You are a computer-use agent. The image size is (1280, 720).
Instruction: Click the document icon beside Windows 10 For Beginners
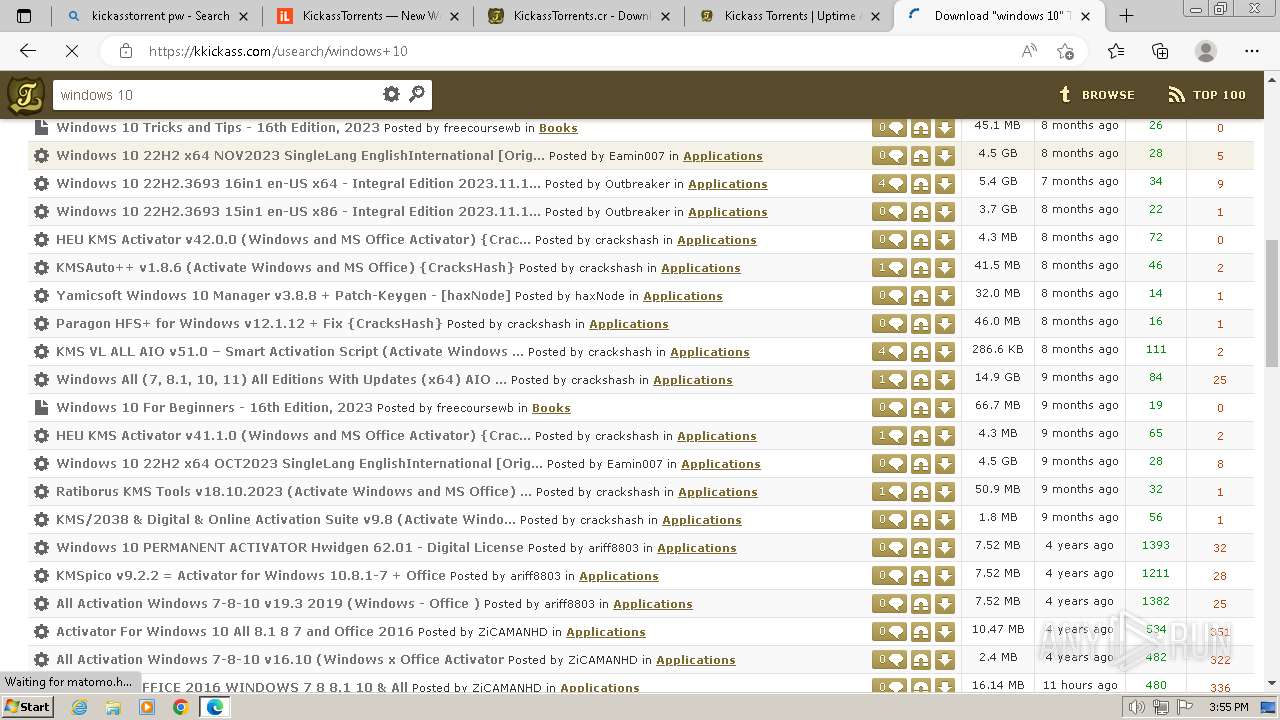(x=41, y=408)
